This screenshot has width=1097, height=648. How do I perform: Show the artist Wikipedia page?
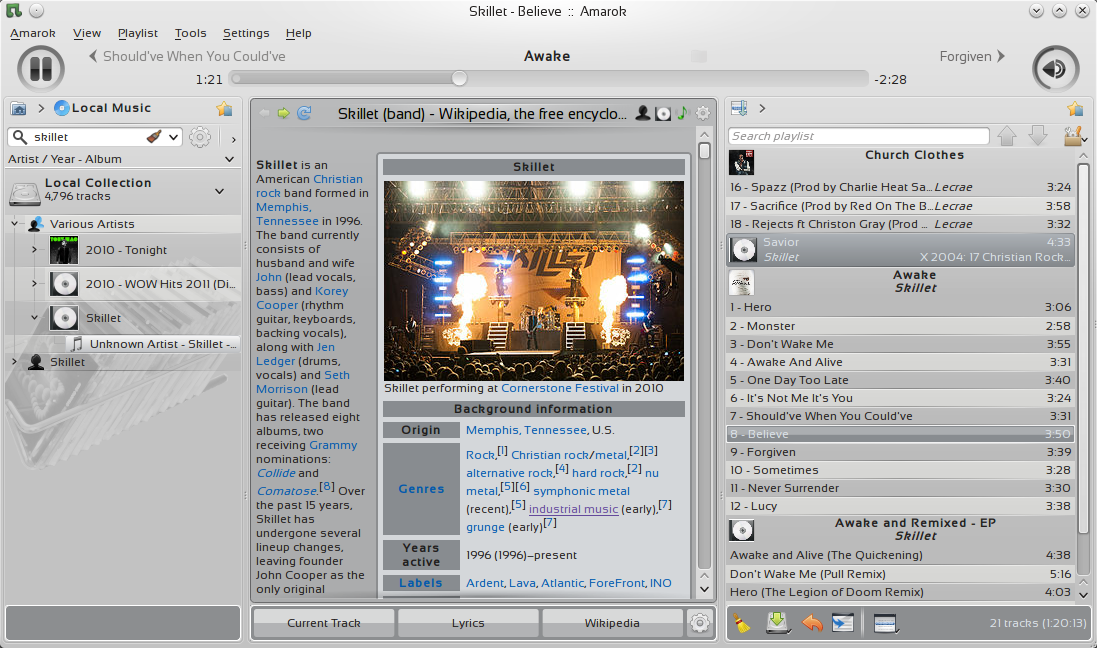pos(642,113)
